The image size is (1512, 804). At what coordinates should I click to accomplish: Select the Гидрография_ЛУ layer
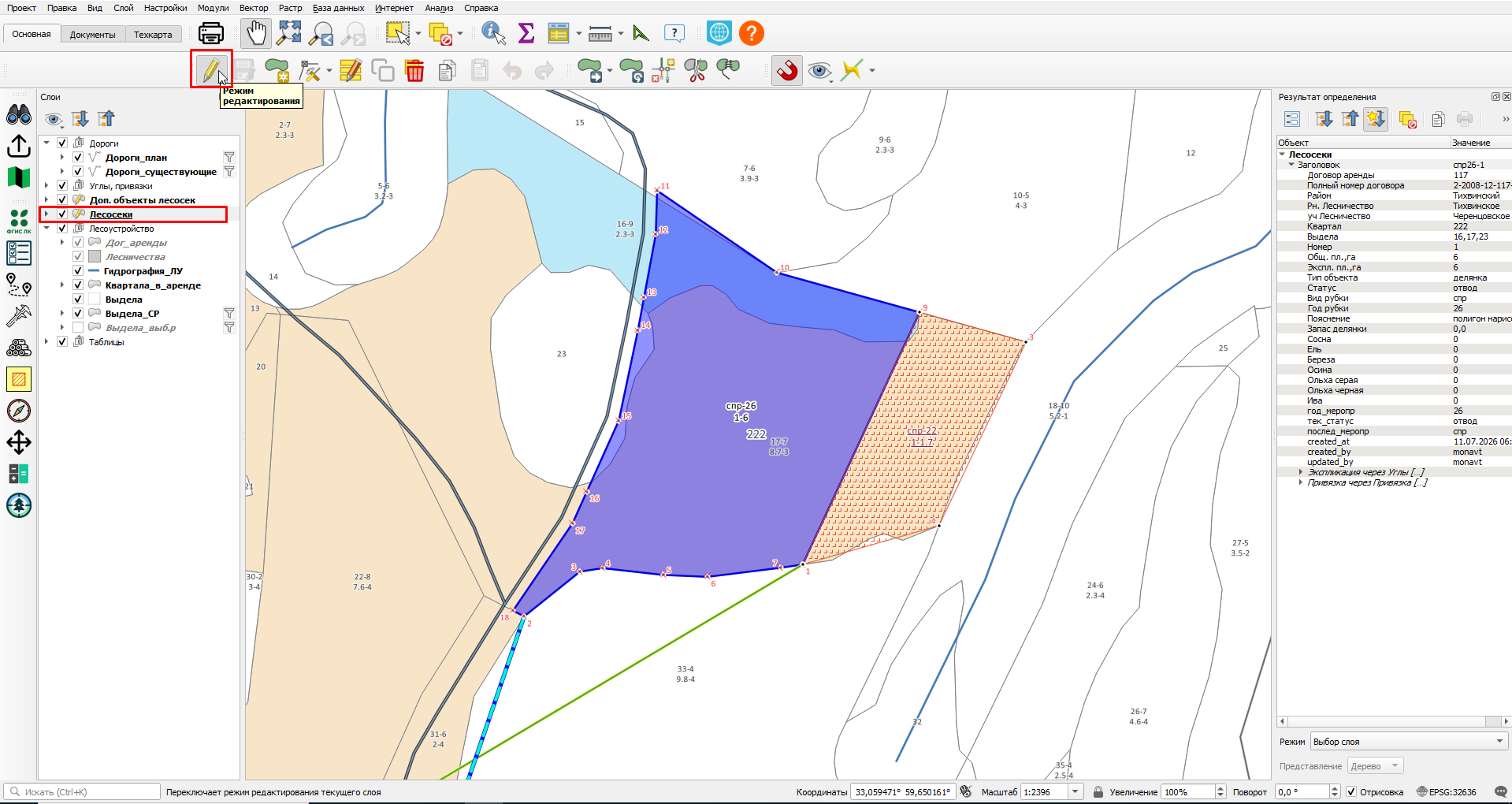(x=143, y=271)
